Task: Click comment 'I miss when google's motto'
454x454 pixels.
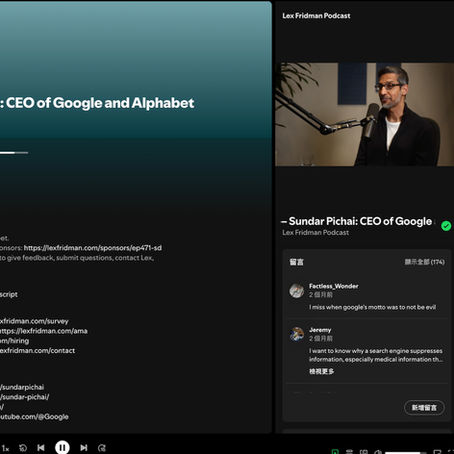Action: [372, 307]
